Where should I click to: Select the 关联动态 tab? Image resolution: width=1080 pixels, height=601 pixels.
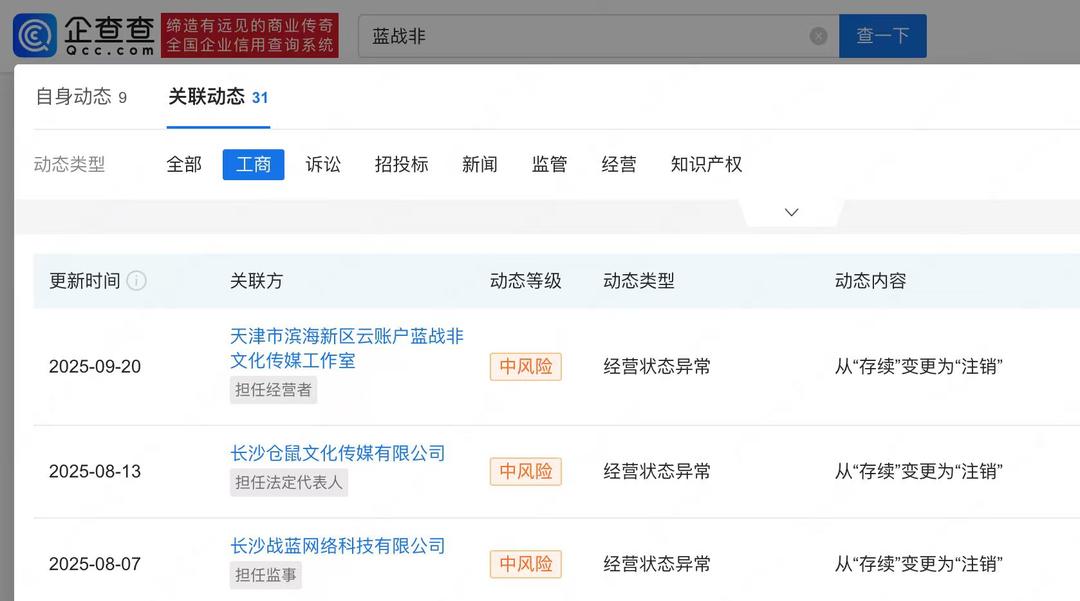[x=217, y=97]
